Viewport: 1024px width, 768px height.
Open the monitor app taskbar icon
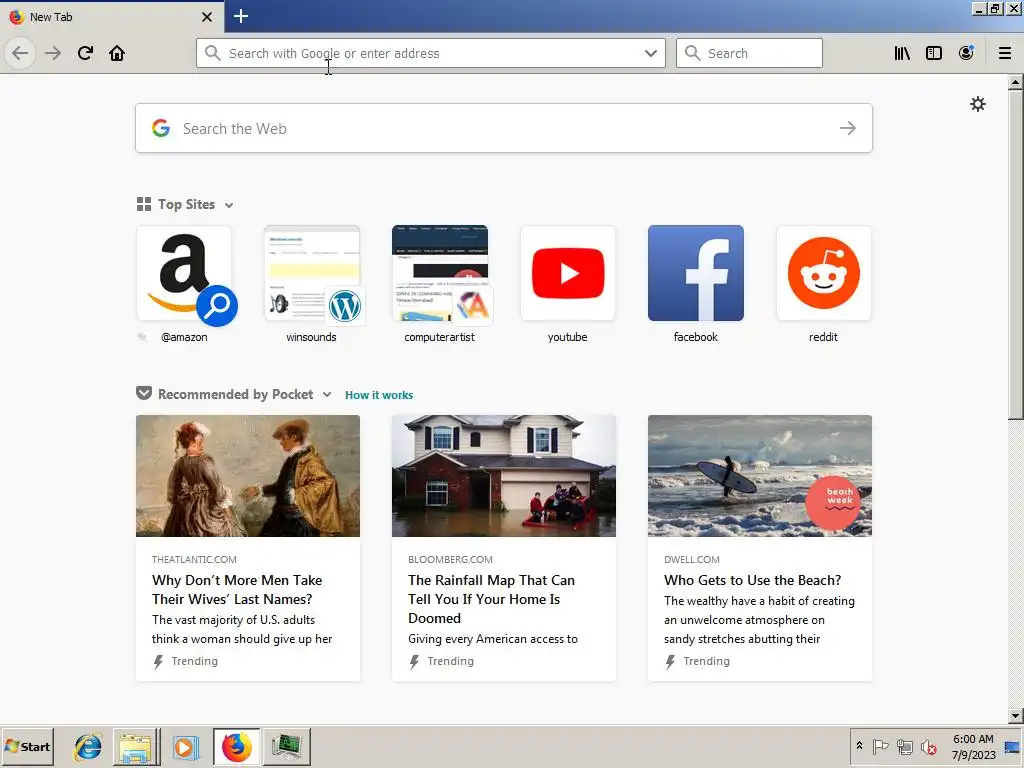click(286, 746)
